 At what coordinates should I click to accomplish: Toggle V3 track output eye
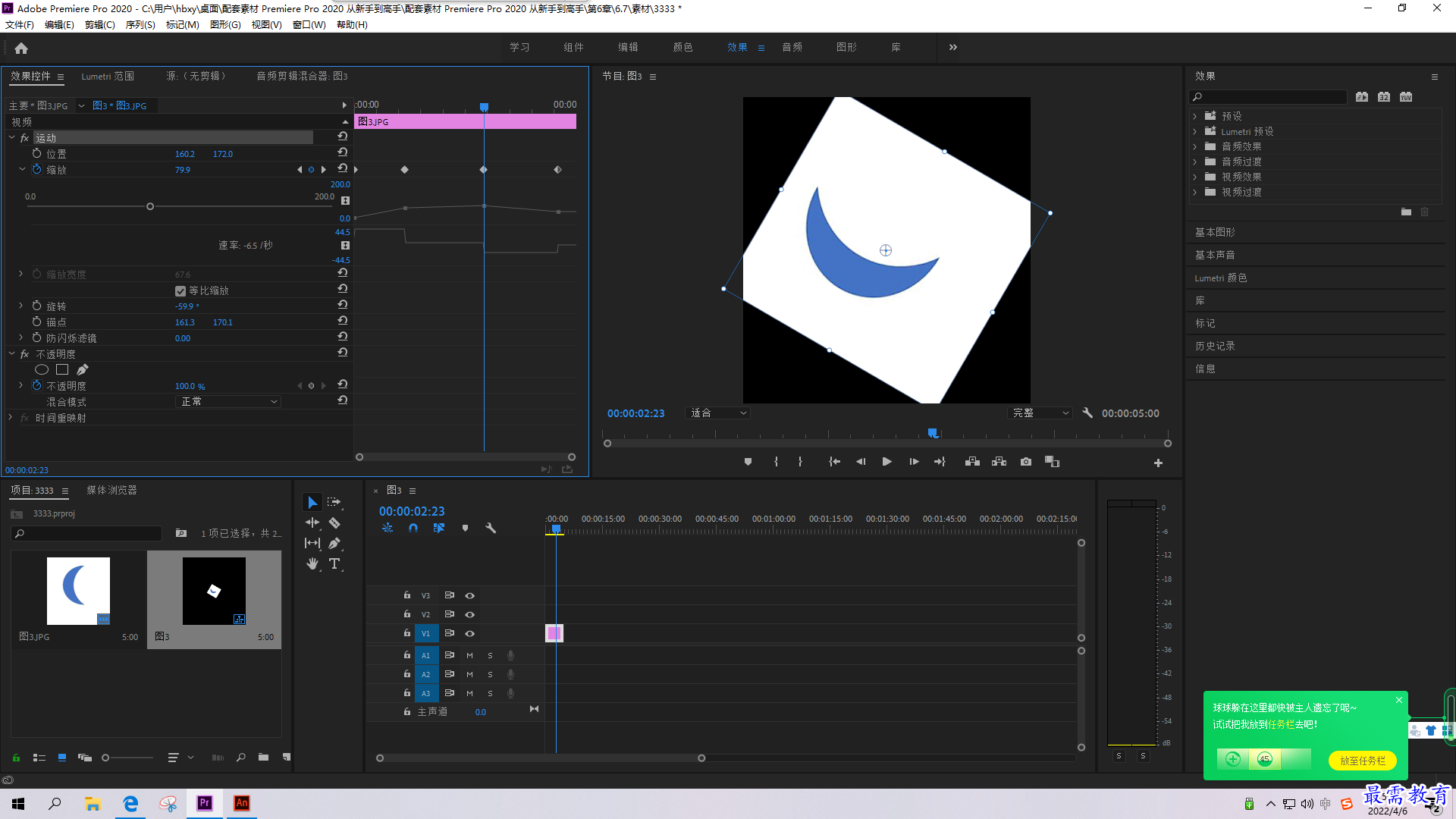(469, 595)
